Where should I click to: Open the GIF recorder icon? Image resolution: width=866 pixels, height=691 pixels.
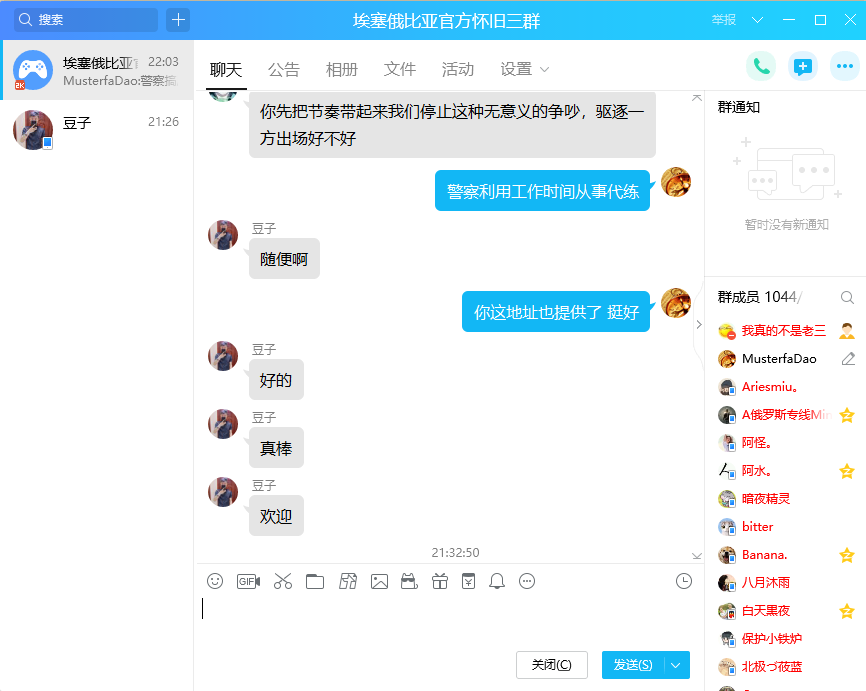249,581
